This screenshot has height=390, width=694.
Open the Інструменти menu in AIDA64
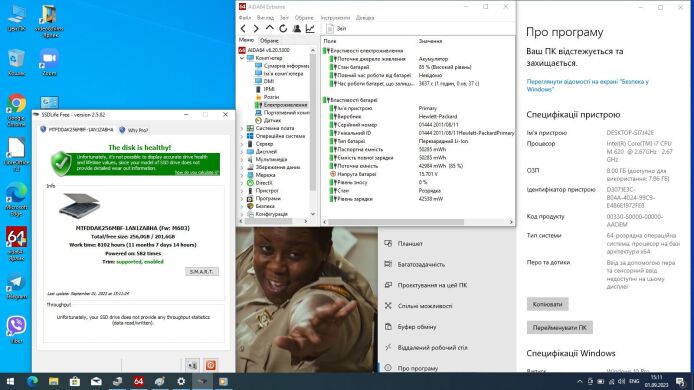[335, 18]
